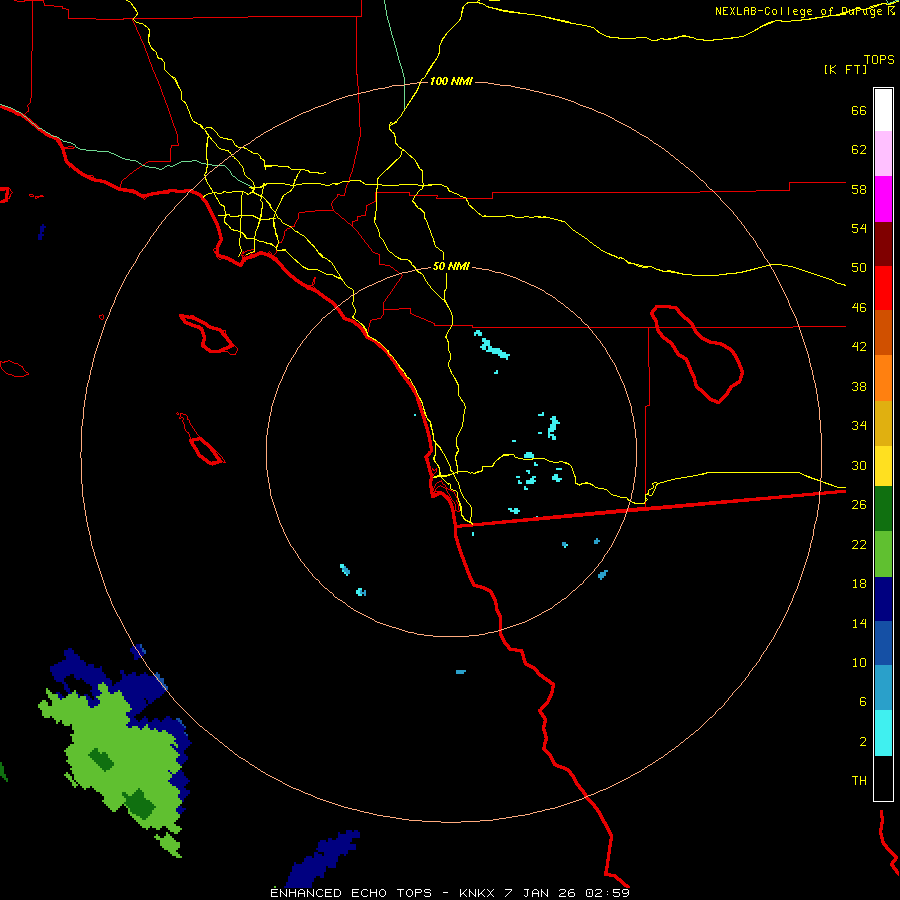Image resolution: width=900 pixels, height=900 pixels.
Task: Select the light blue legend band
Action: [x=883, y=688]
